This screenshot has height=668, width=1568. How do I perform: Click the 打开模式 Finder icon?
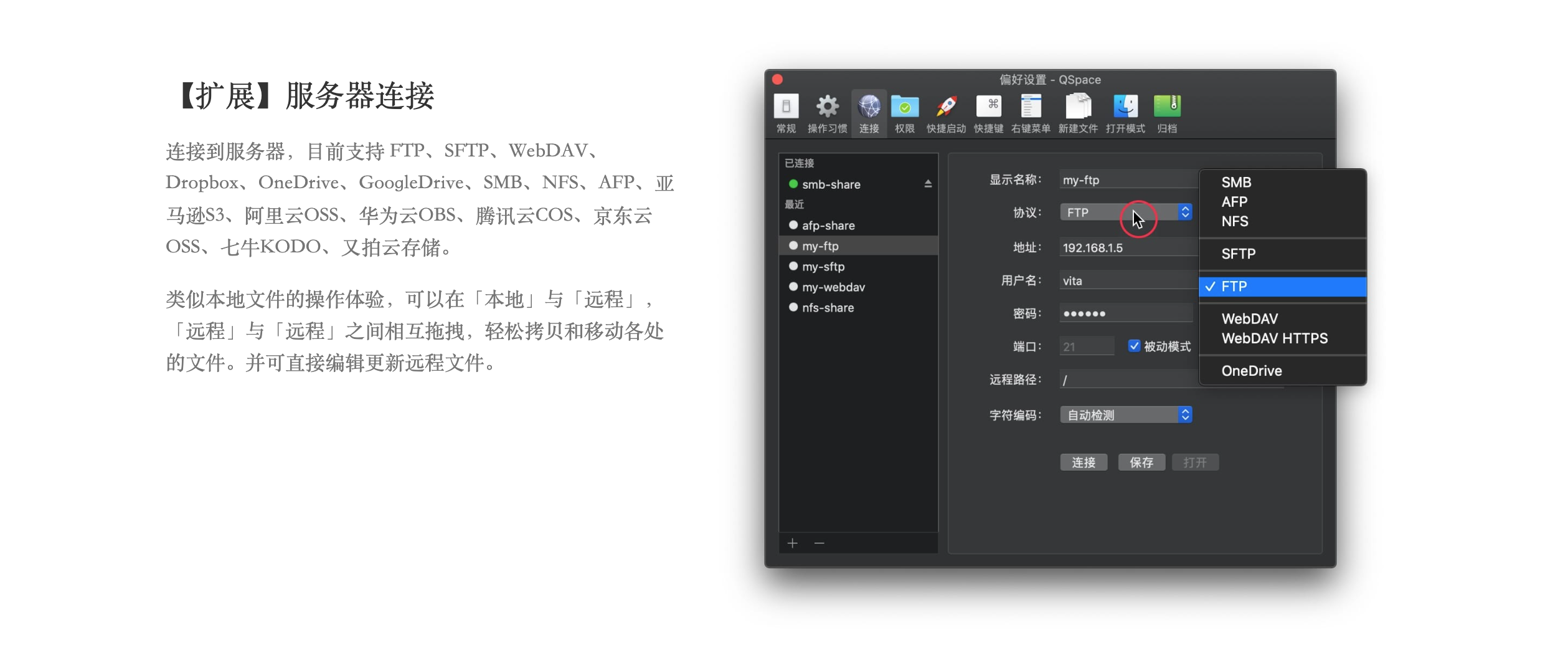point(1125,107)
